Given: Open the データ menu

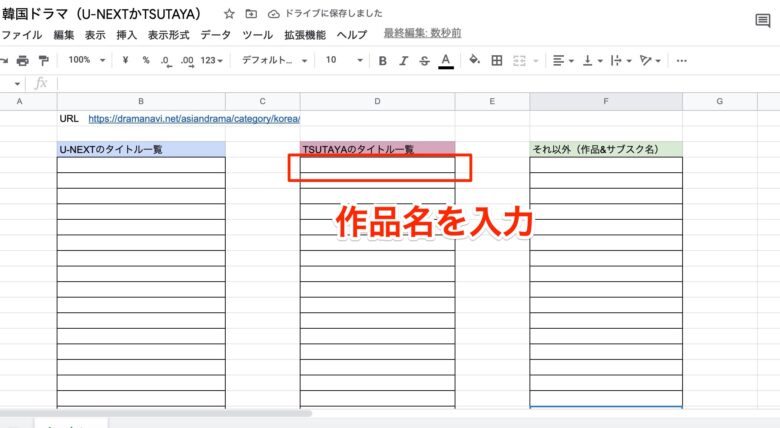Looking at the screenshot, I should point(215,35).
